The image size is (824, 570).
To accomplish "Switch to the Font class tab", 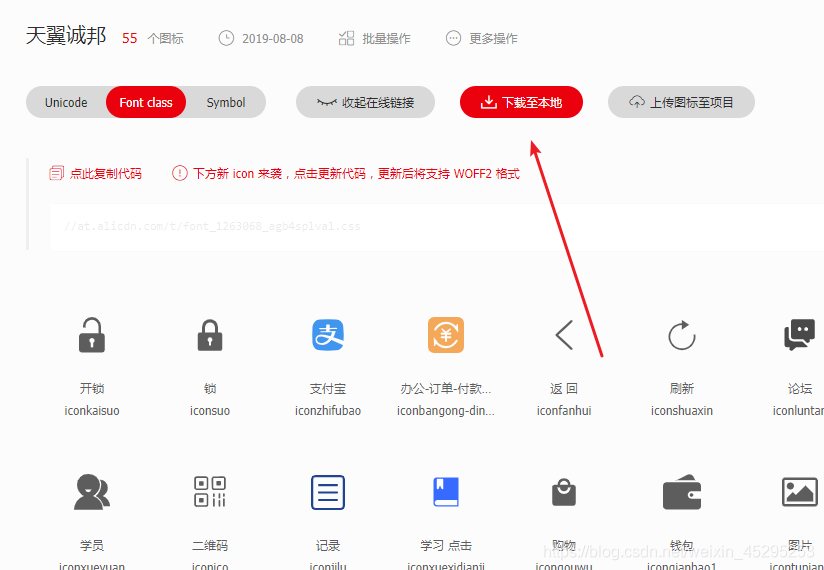I will click(146, 102).
